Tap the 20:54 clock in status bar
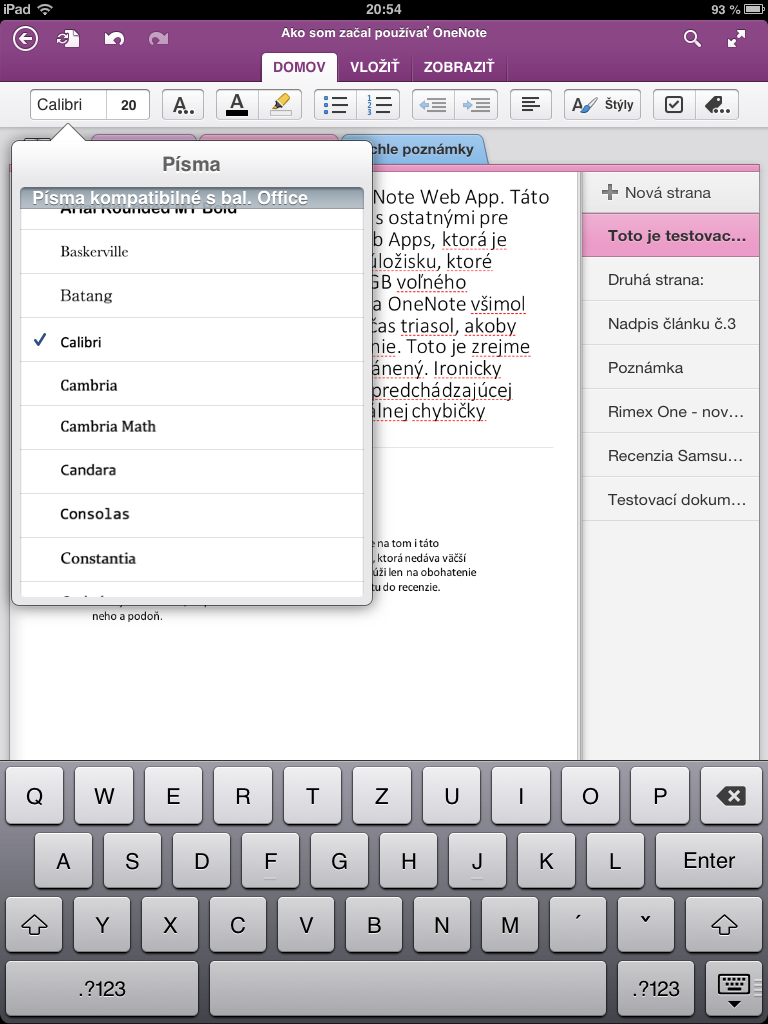Screen dimensions: 768x1024 point(384,9)
